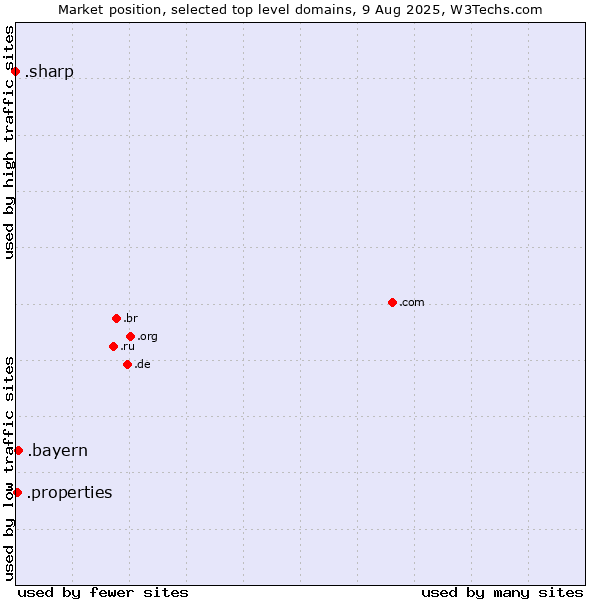Click the ".de" label text

coord(142,364)
